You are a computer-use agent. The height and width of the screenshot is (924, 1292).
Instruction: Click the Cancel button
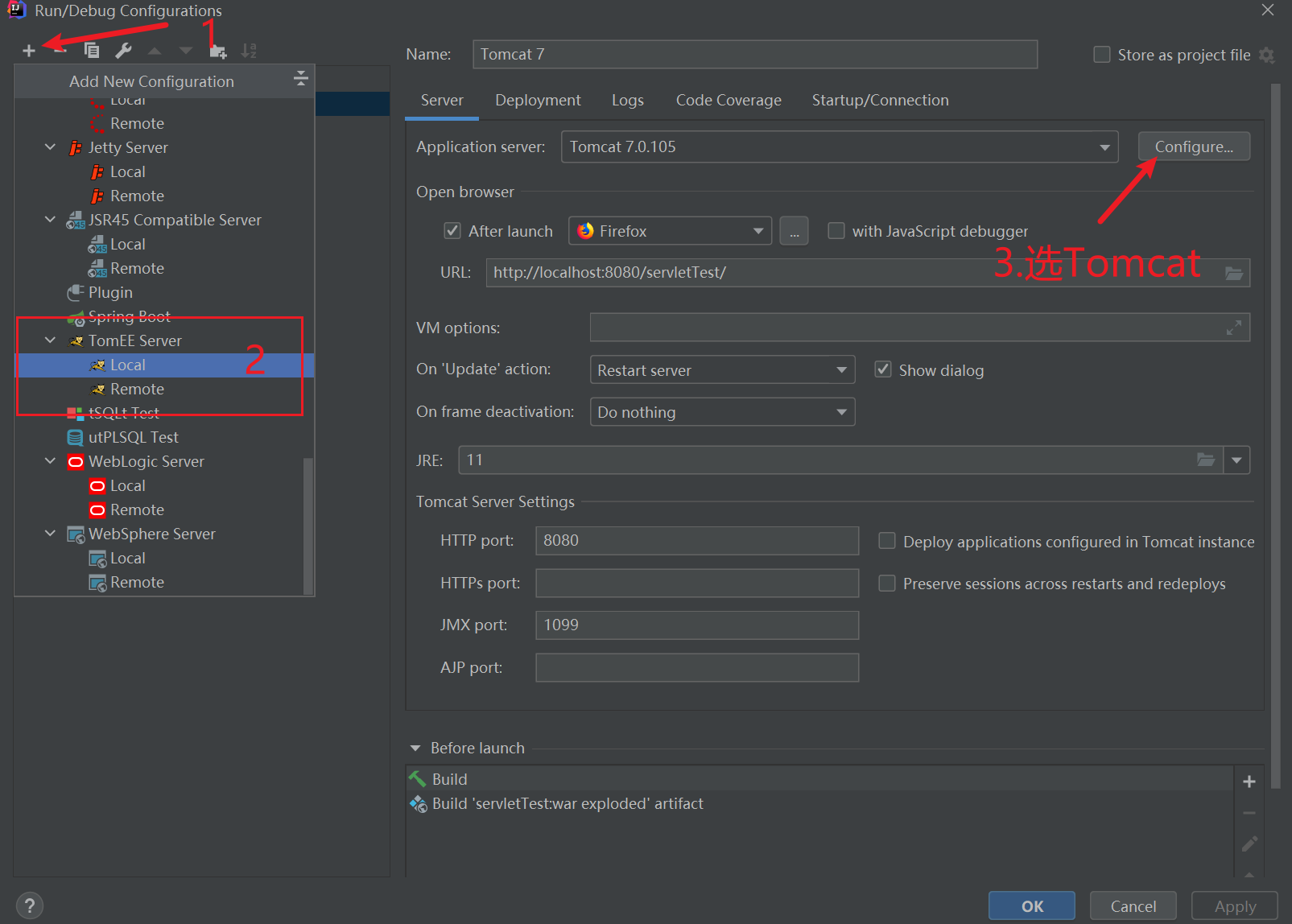[x=1133, y=906]
